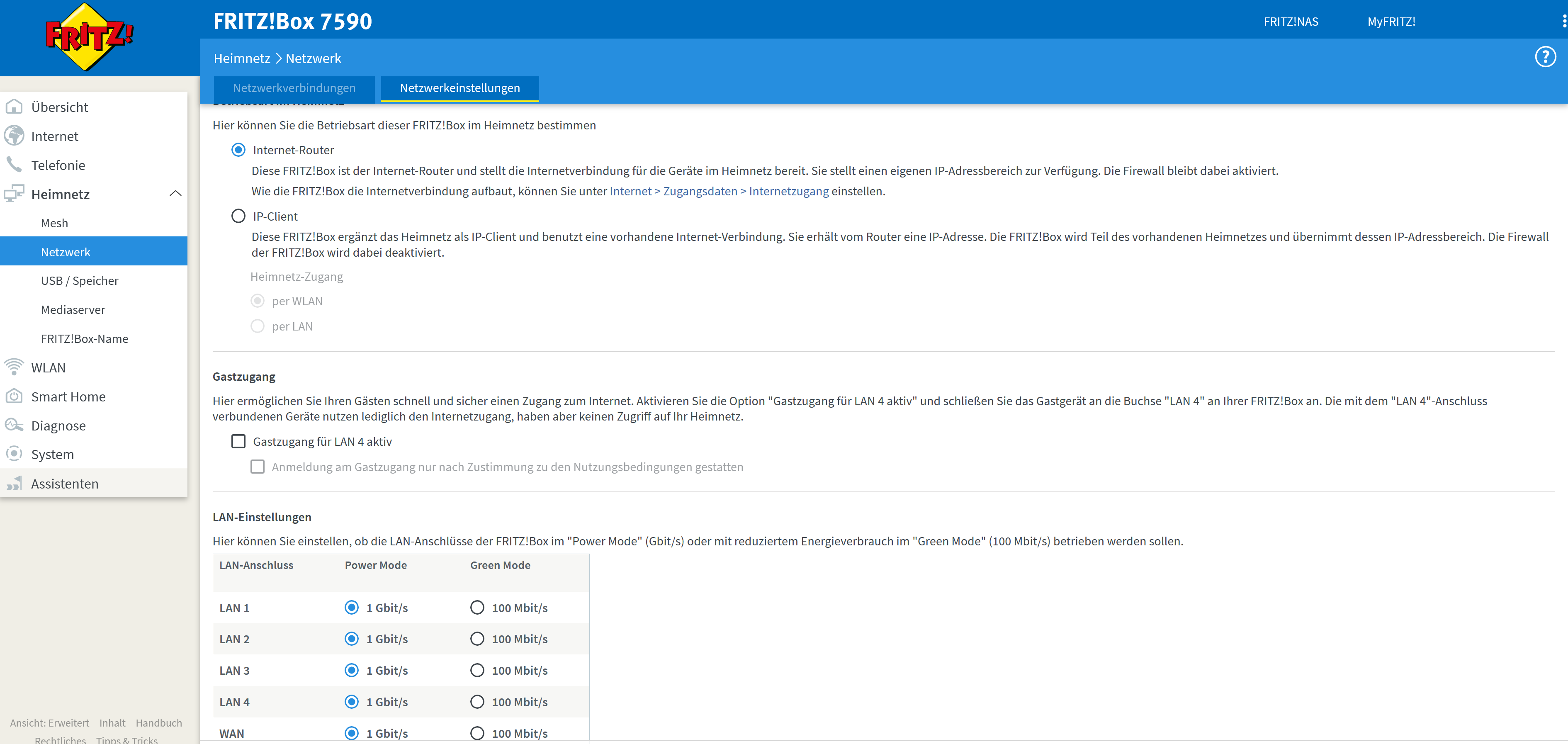Click the System gear icon
The image size is (1568, 744).
point(14,454)
